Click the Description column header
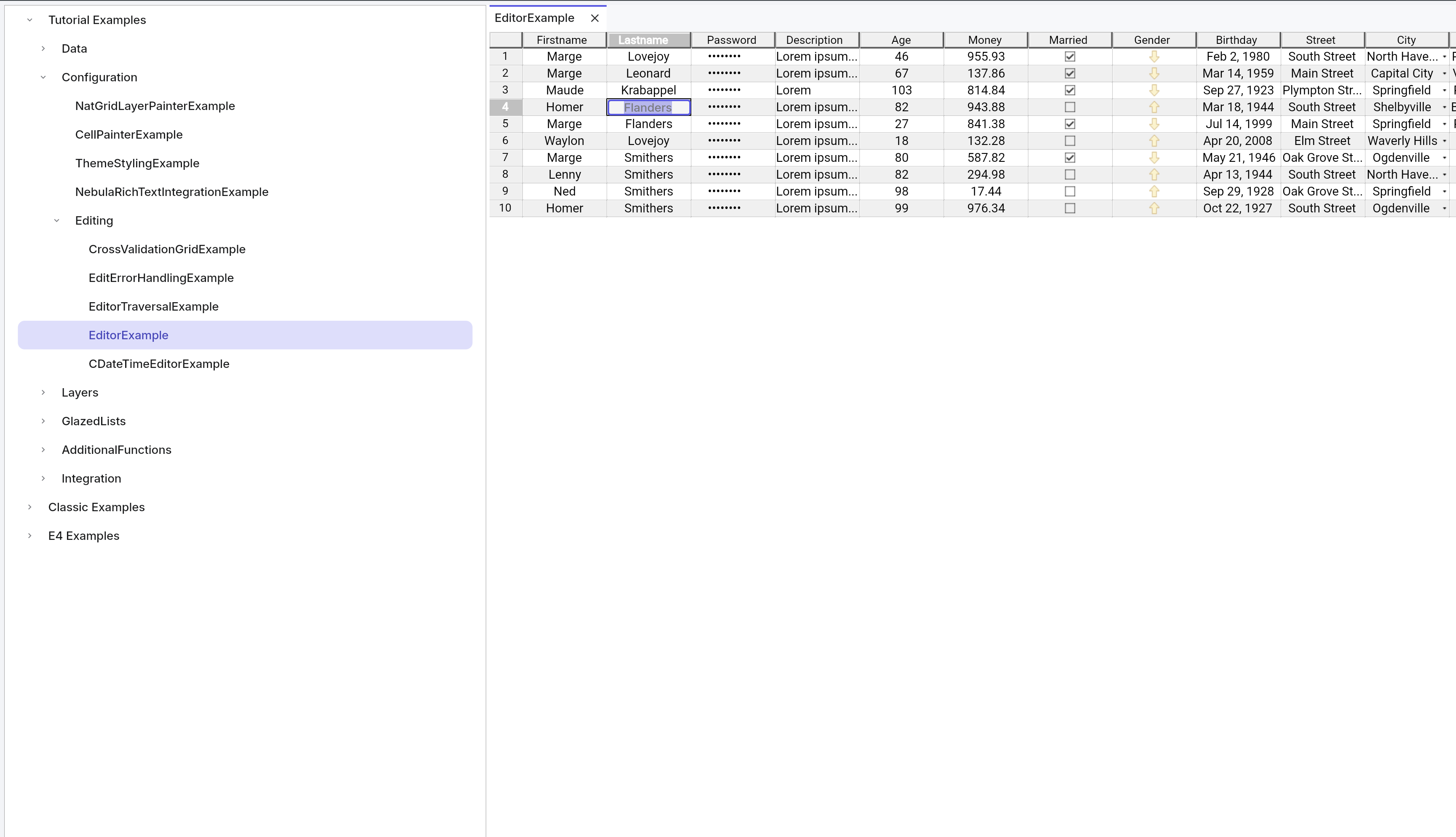Screen dimensions: 1456x837 coord(817,40)
